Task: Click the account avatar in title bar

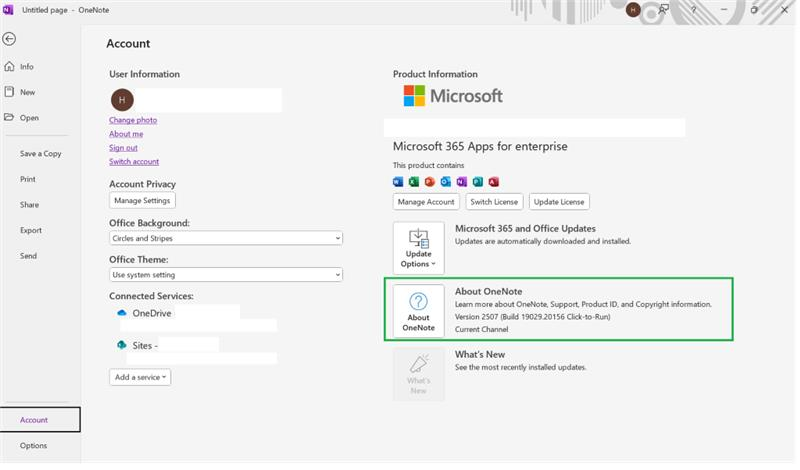Action: [633, 10]
